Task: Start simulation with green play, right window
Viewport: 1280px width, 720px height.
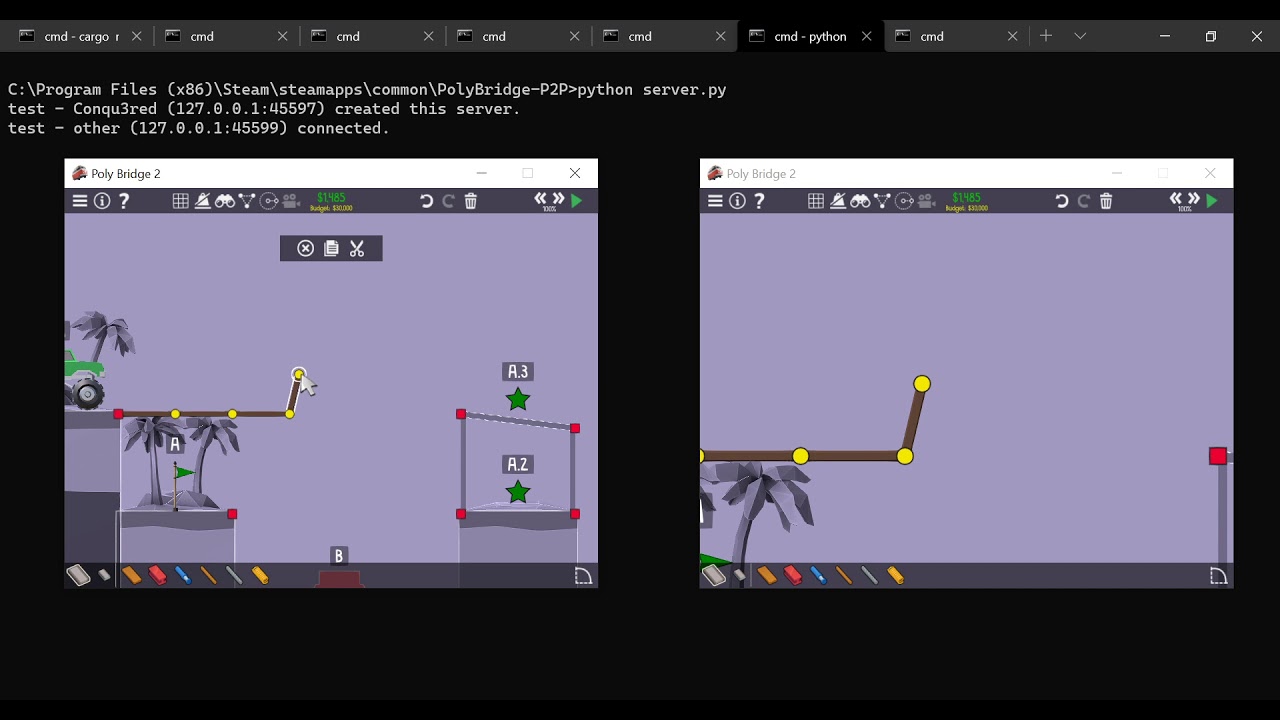Action: pyautogui.click(x=1213, y=201)
